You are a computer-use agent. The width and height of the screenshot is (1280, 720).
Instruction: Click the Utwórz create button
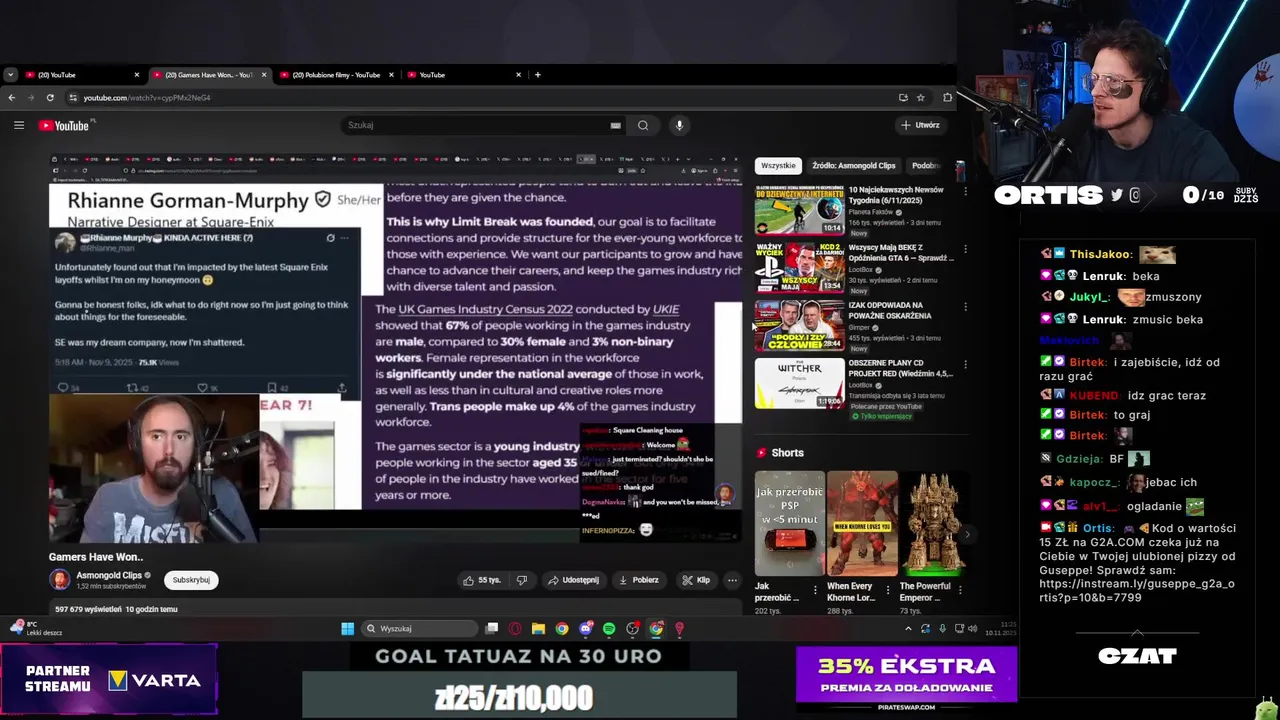[x=920, y=125]
